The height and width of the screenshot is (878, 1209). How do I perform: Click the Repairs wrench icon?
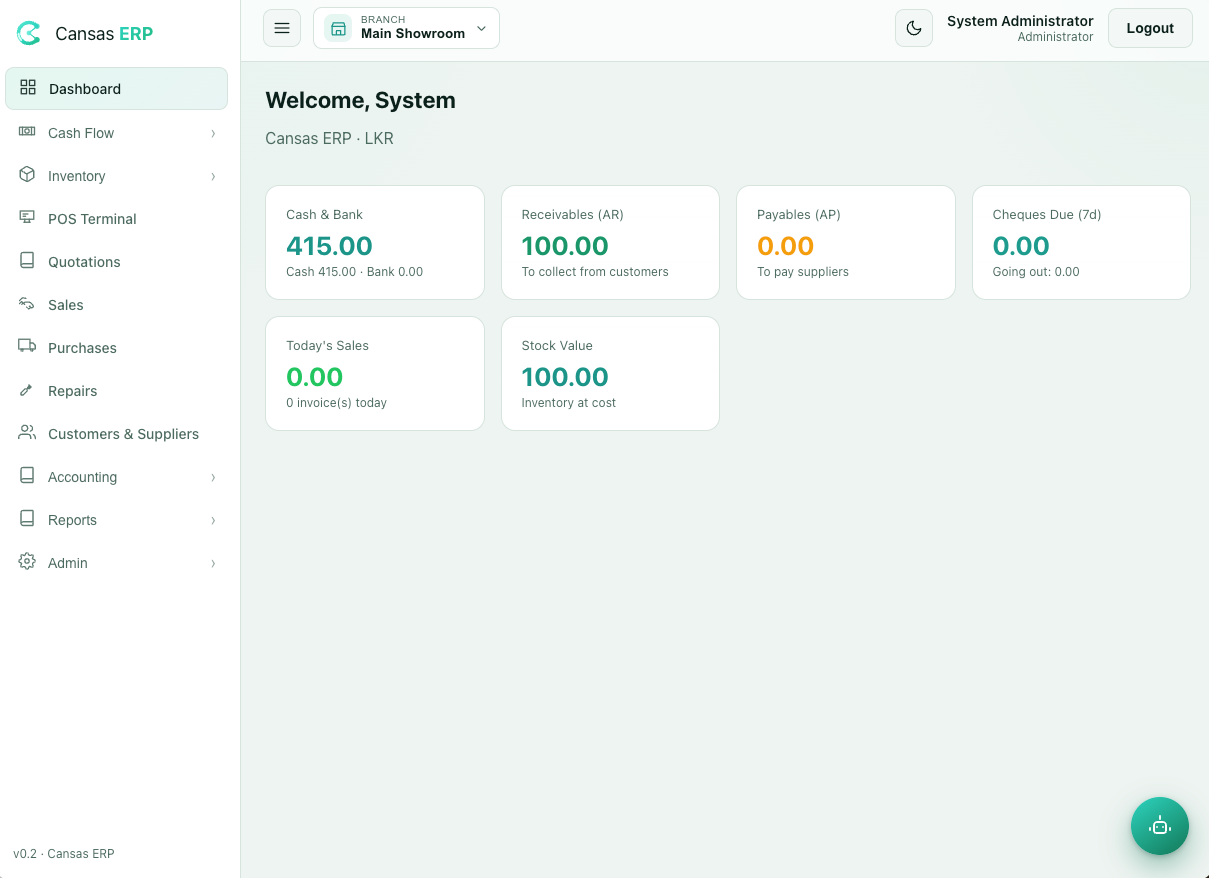click(x=27, y=390)
